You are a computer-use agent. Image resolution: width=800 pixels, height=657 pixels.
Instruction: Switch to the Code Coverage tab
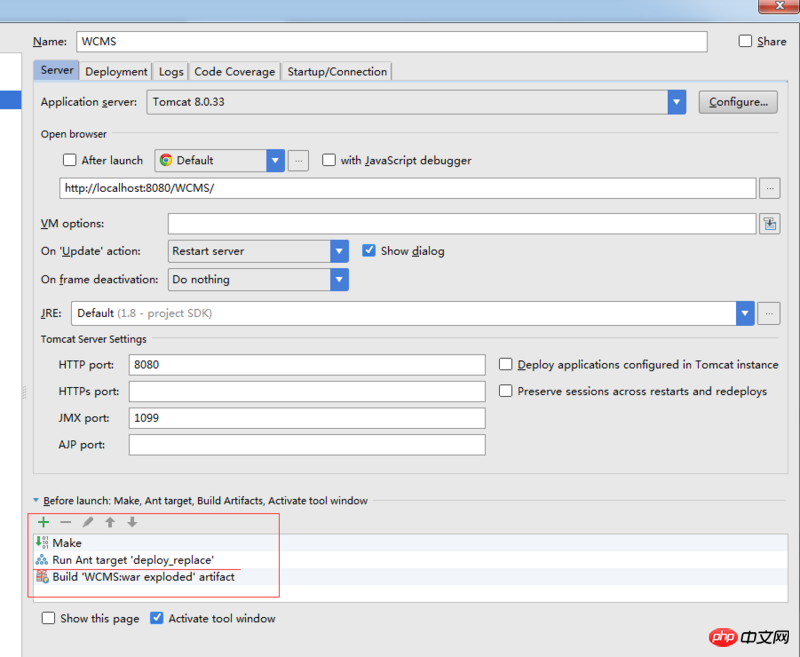235,71
